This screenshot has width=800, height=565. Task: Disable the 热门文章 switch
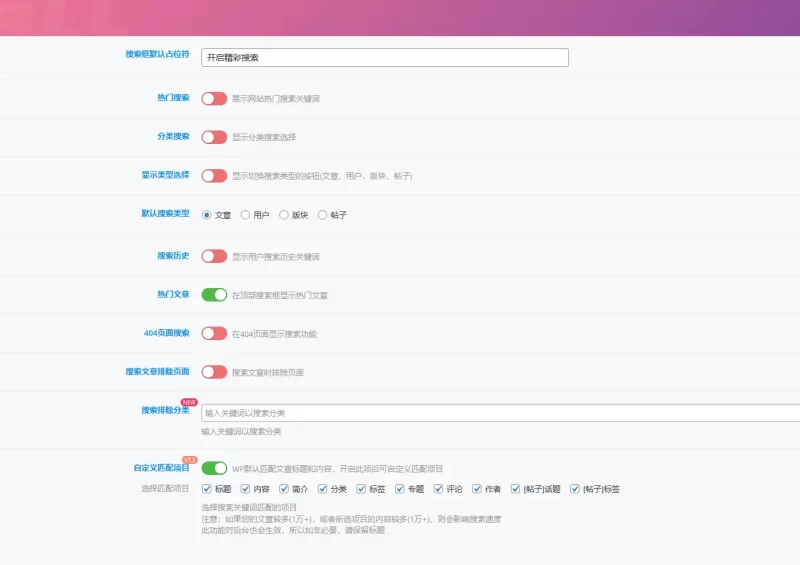point(214,295)
